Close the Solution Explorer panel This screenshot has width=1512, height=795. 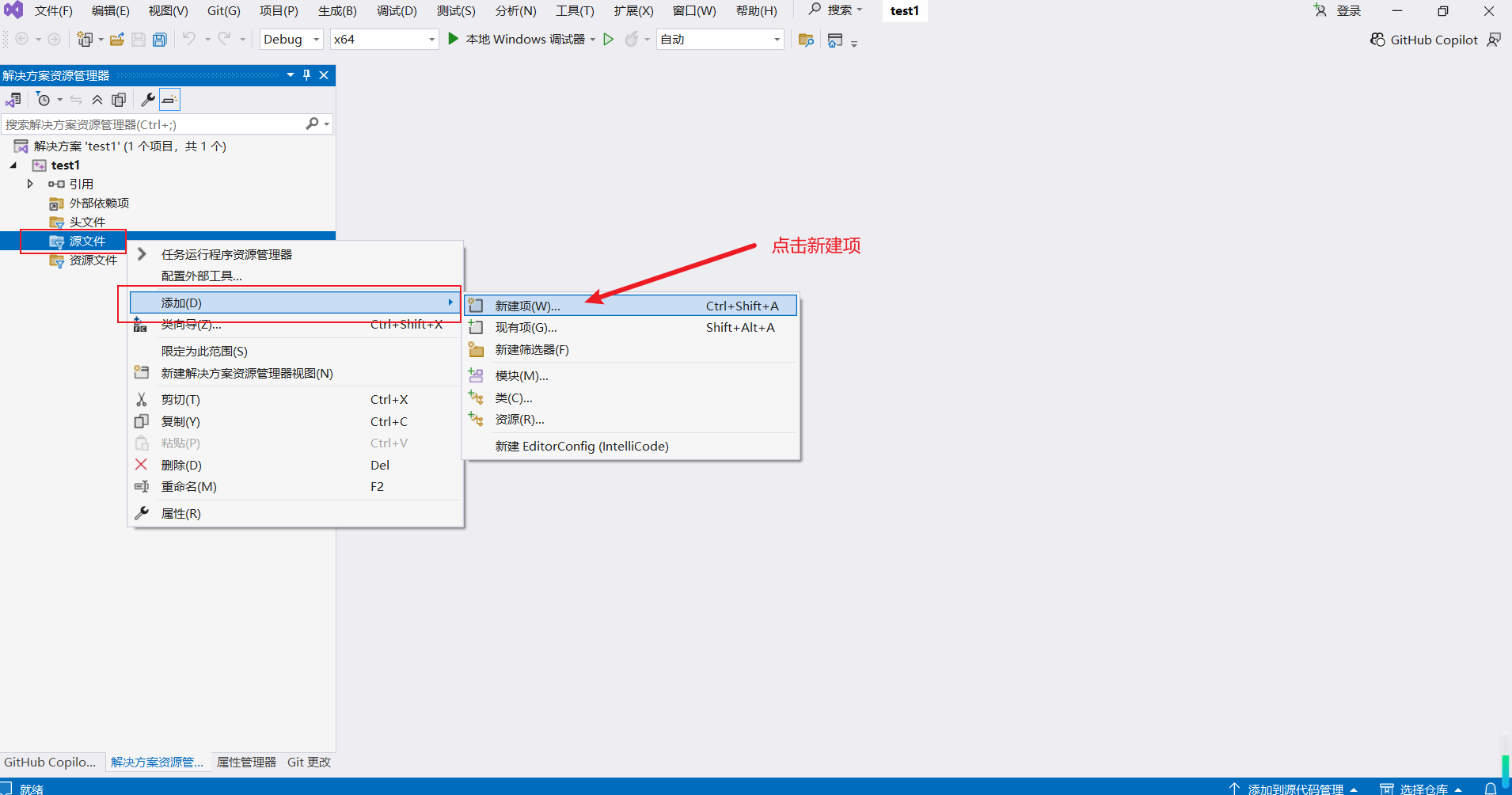324,75
